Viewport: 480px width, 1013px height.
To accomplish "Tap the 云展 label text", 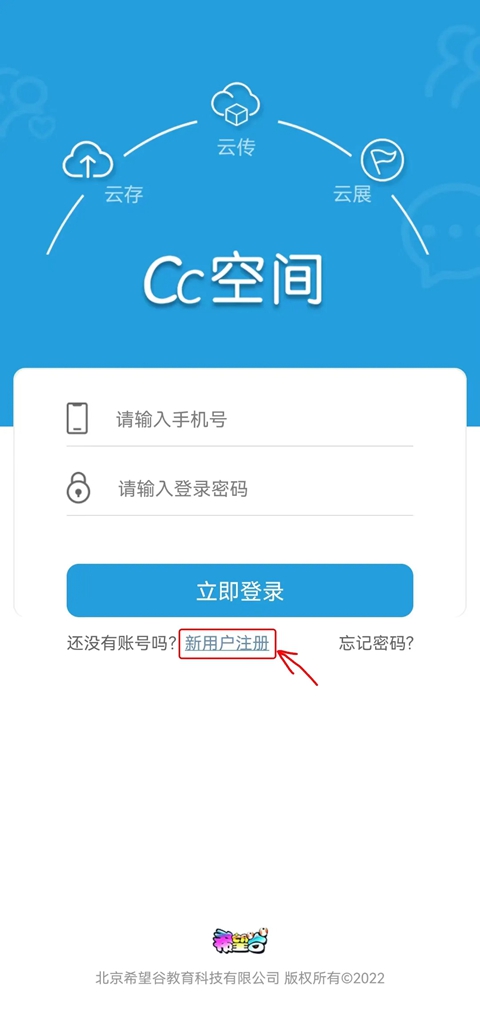I will pos(353,194).
